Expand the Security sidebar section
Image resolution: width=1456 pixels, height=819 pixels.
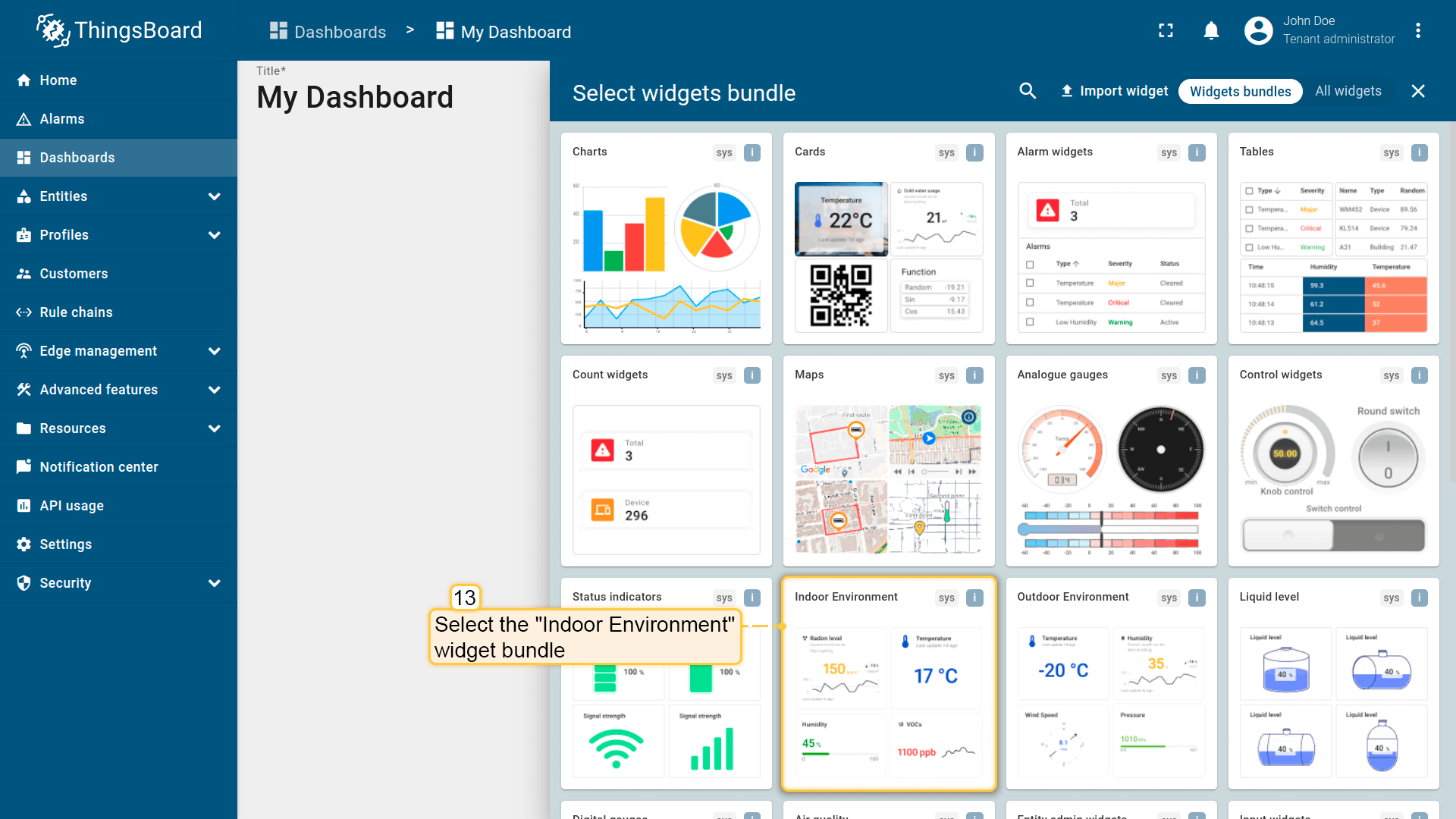click(x=215, y=583)
